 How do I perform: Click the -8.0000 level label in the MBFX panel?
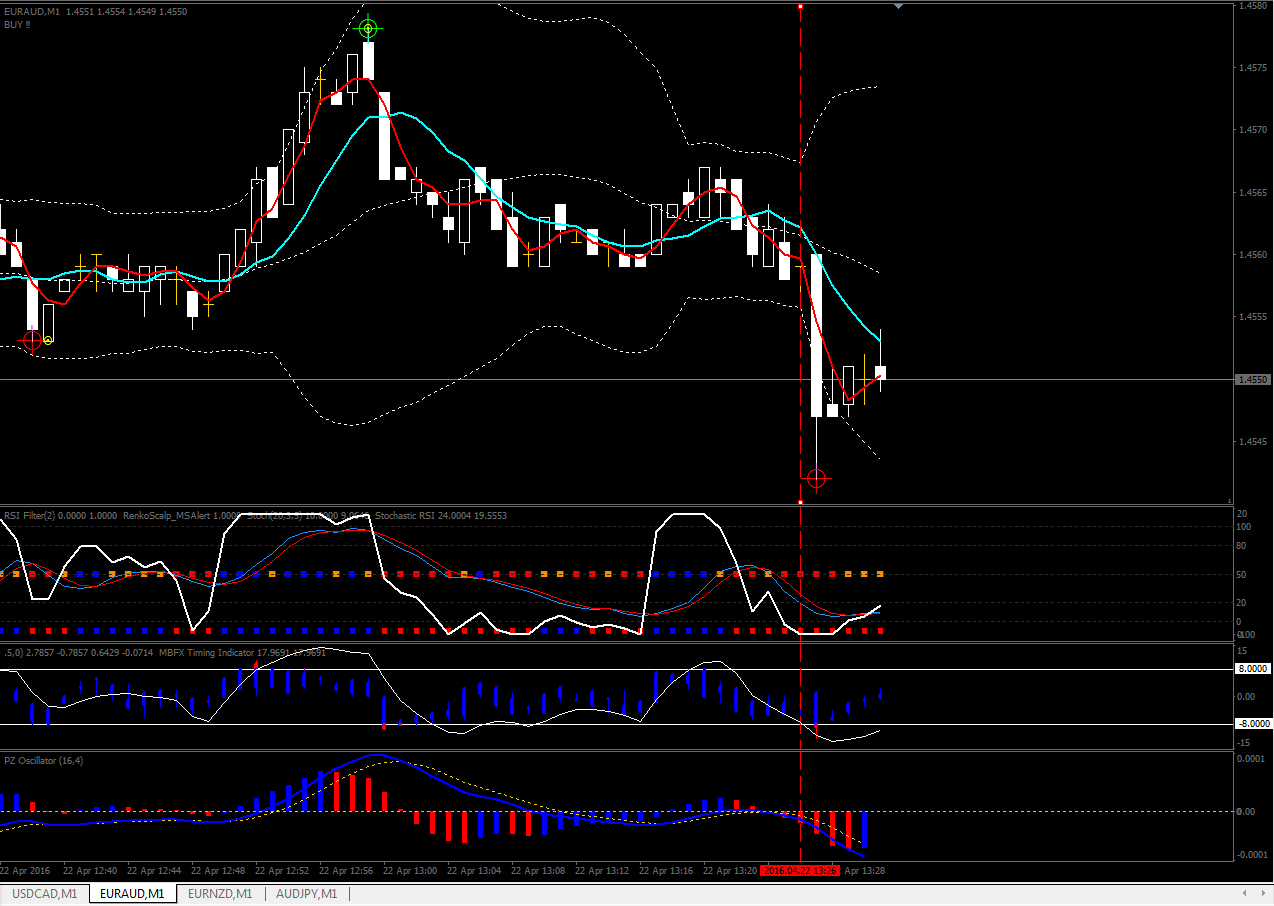1254,723
